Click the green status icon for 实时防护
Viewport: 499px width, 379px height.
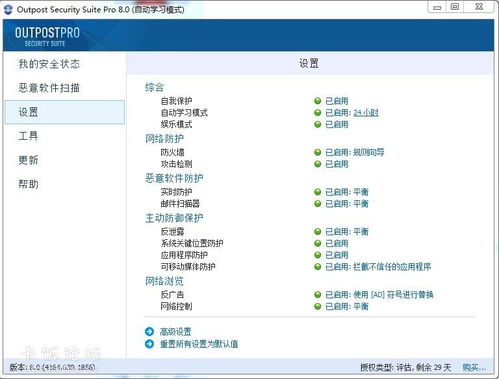318,192
